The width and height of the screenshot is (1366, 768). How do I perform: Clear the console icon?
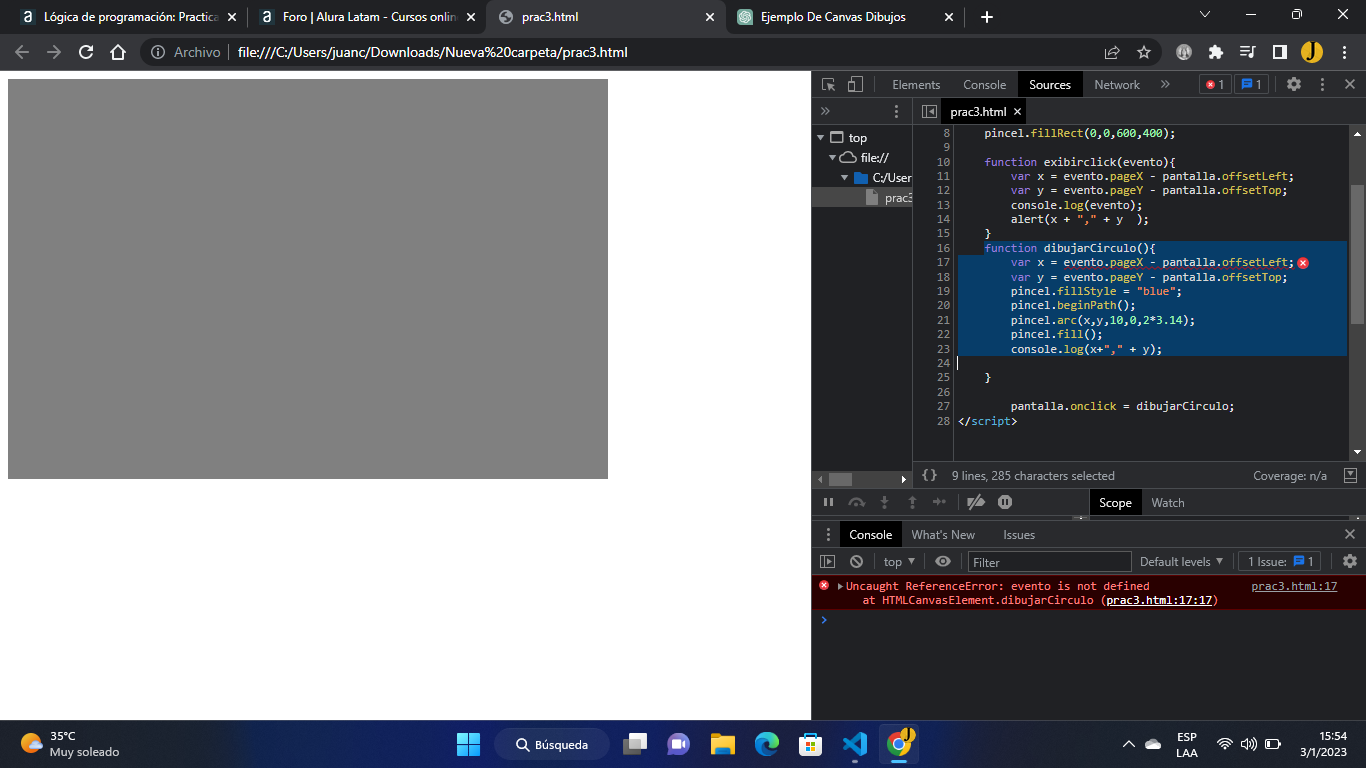pyautogui.click(x=856, y=562)
